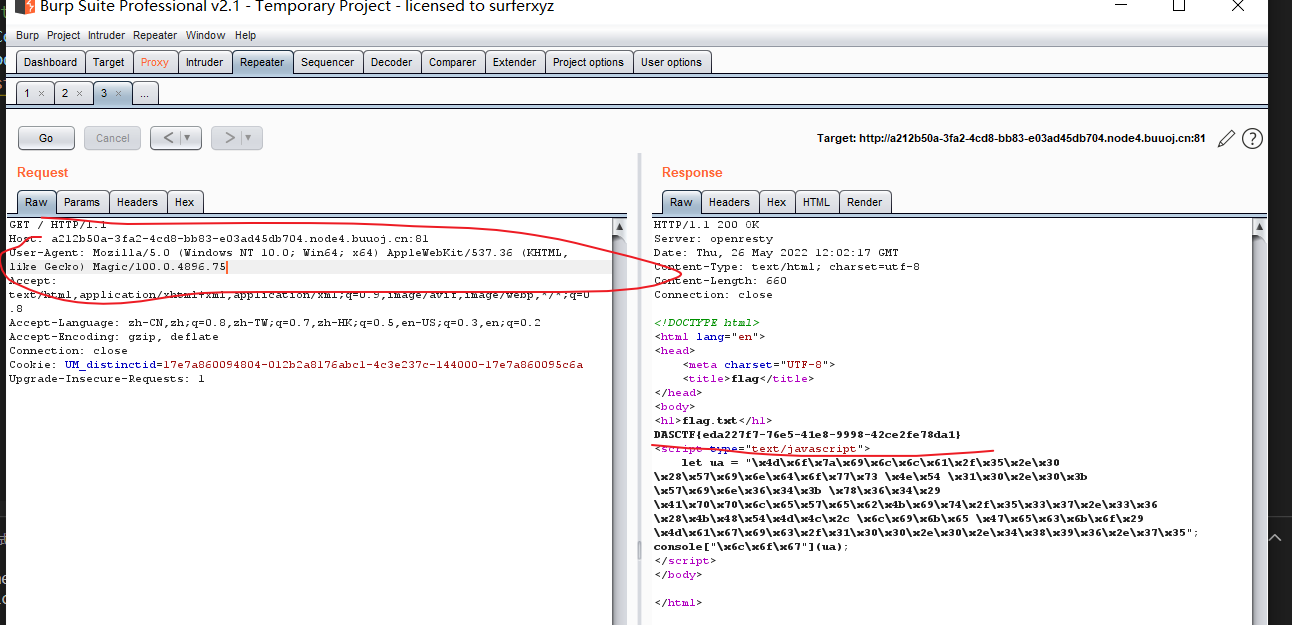The image size is (1292, 625).
Task: Open the Intruder menu
Action: pyautogui.click(x=107, y=35)
